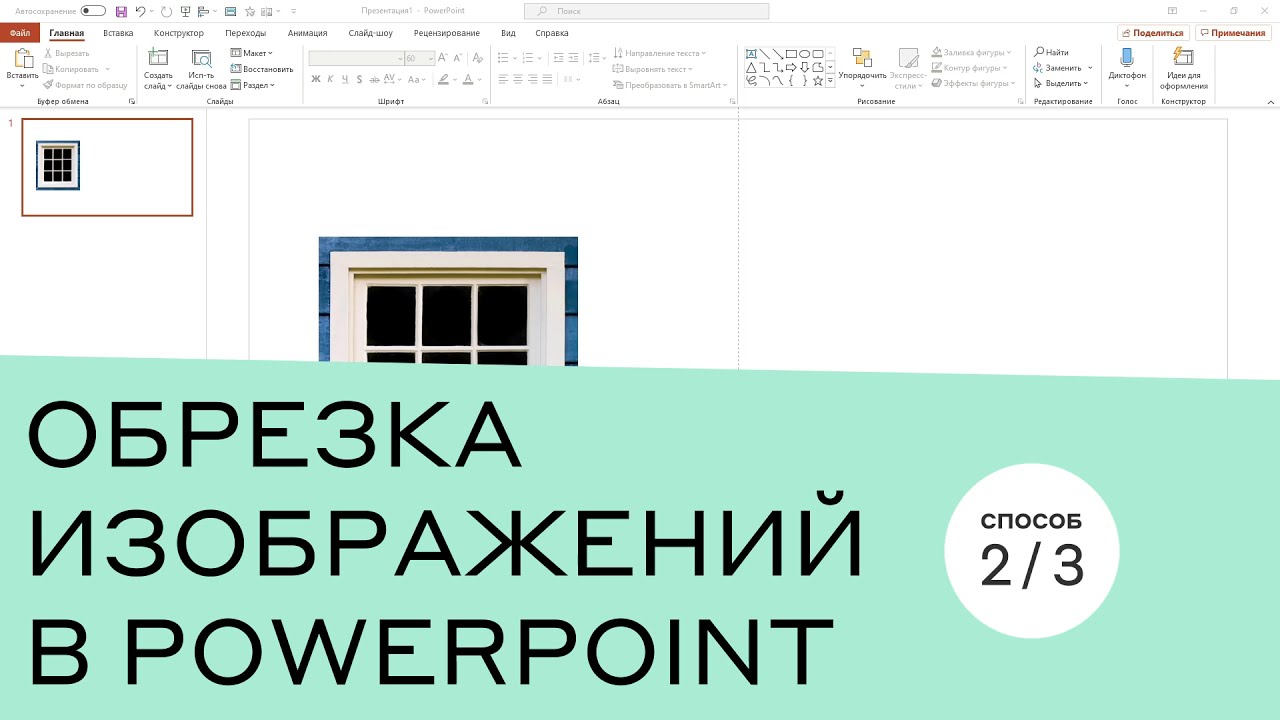Open the line spacing dropdown

coord(596,58)
